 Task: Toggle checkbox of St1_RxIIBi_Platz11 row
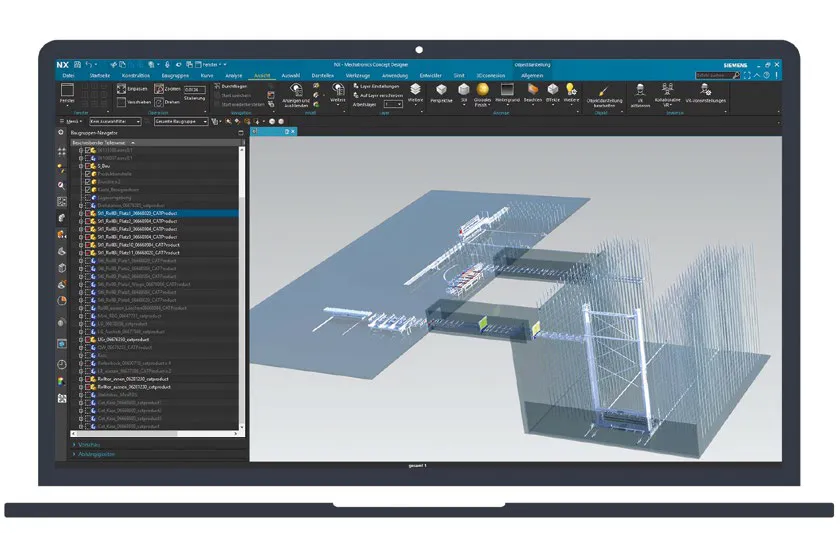[88, 253]
